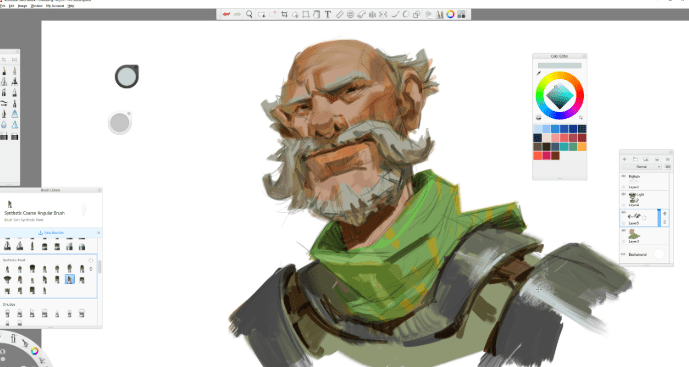Click the Background layer color circle

pyautogui.click(x=659, y=254)
